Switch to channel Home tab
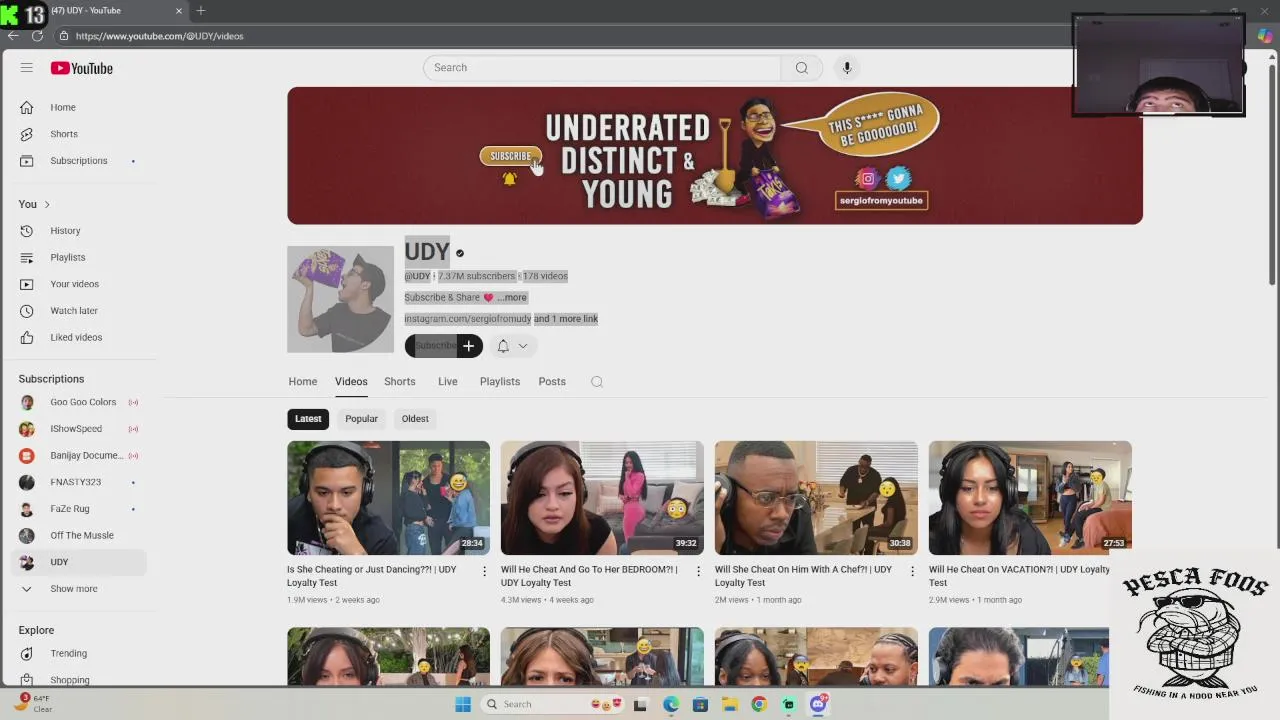The image size is (1280, 720). point(303,382)
